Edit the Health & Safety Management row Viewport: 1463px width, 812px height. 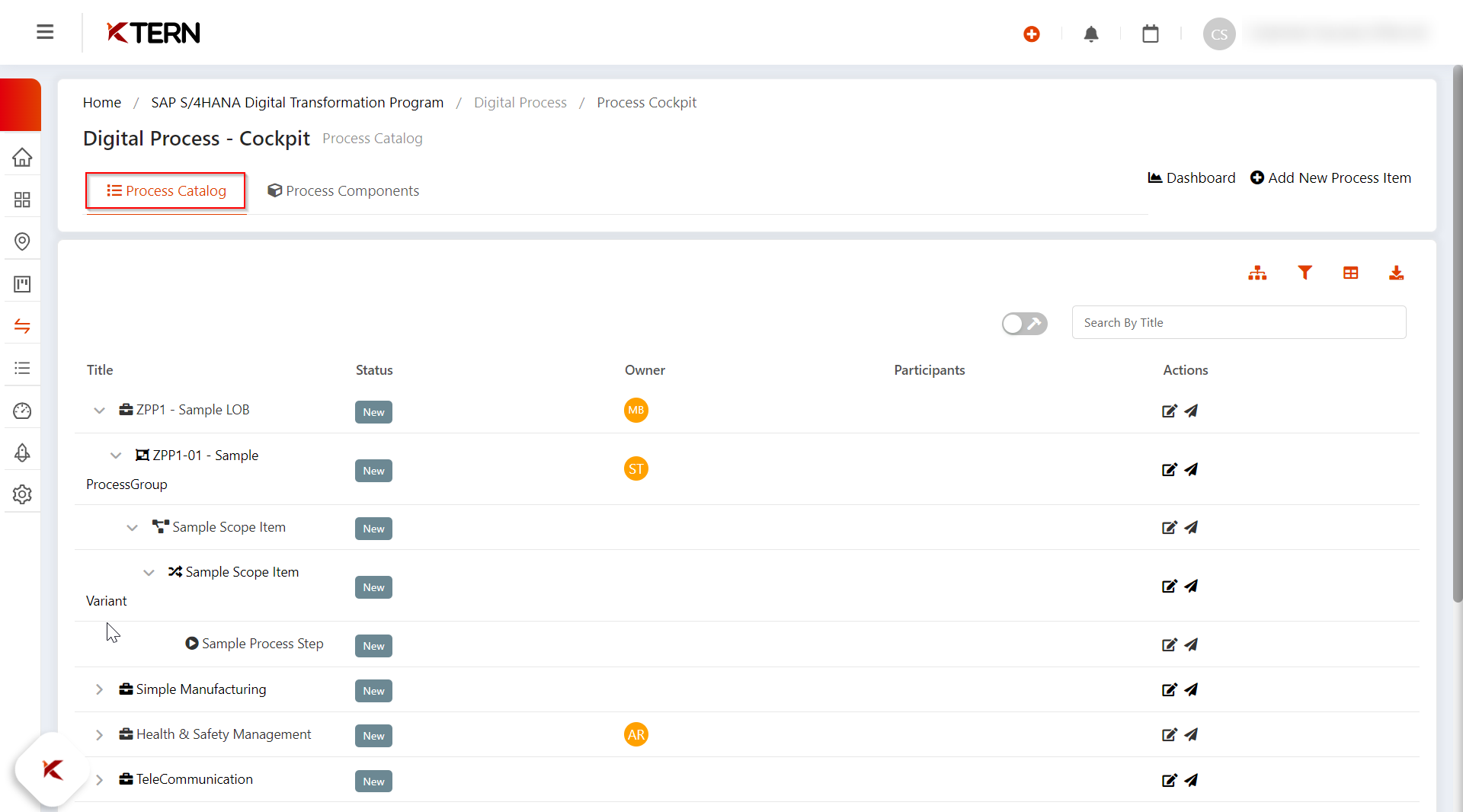(1169, 735)
